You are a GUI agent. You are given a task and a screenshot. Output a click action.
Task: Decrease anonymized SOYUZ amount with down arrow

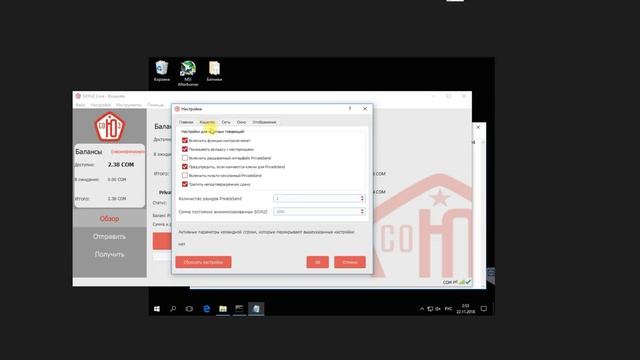(x=362, y=213)
